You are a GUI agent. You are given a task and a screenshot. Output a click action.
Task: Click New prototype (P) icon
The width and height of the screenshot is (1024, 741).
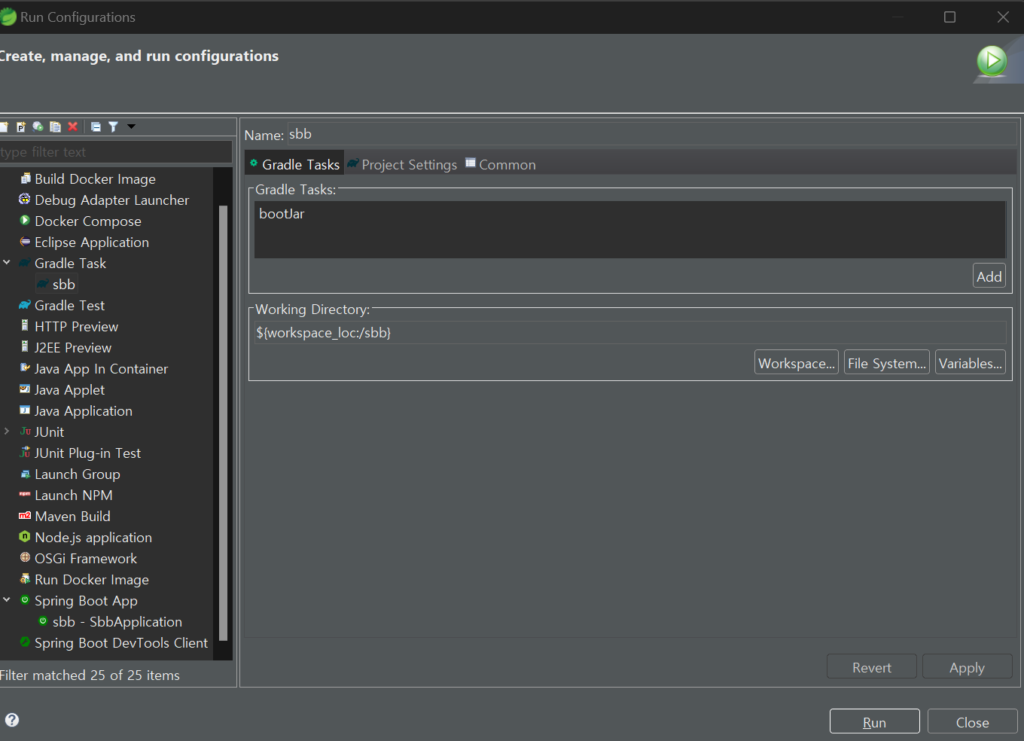21,127
